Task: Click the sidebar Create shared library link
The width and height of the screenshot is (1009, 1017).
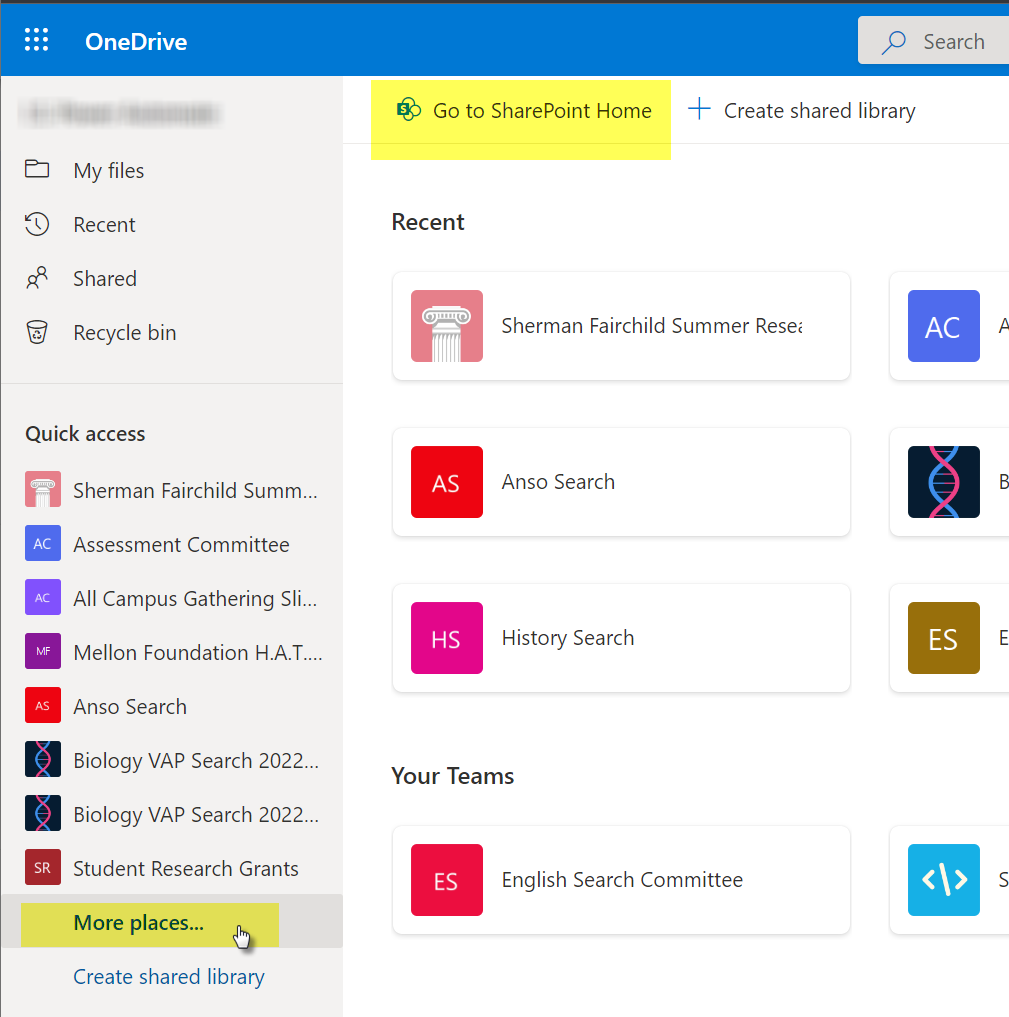Action: coord(169,976)
